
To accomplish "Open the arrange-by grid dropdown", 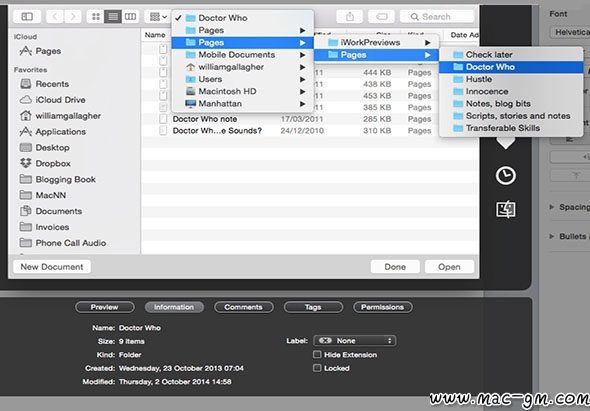I will click(158, 17).
